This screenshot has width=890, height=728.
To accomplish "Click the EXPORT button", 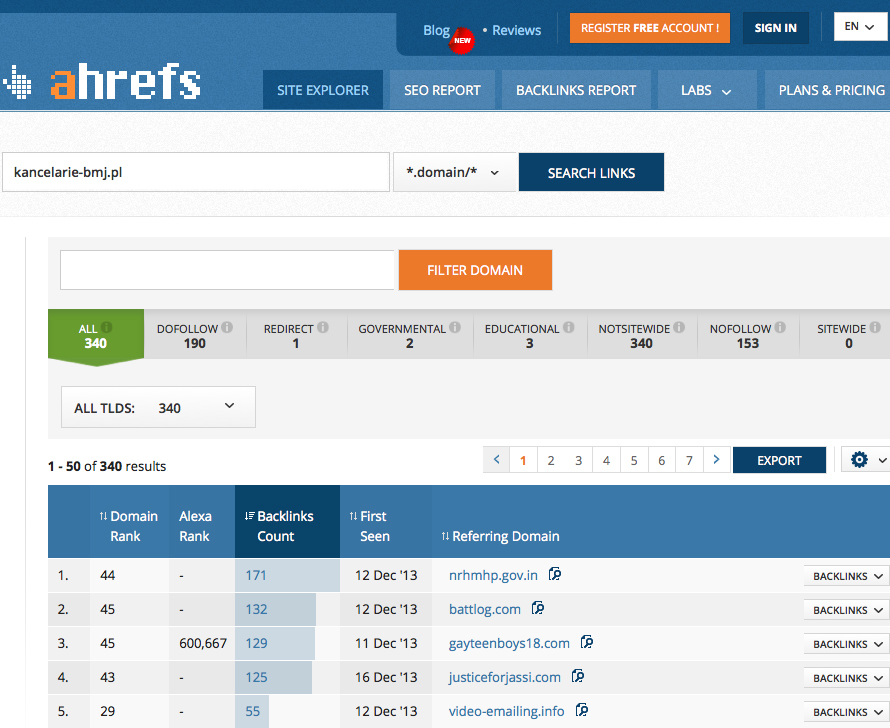I will tap(779, 460).
